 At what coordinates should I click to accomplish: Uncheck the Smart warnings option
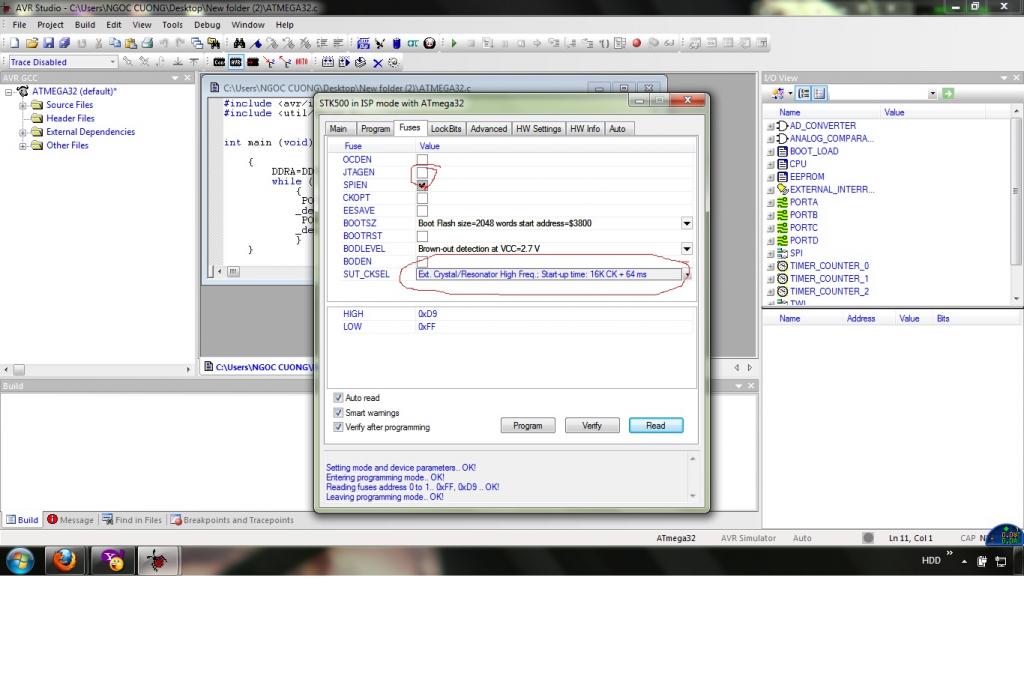click(x=338, y=413)
